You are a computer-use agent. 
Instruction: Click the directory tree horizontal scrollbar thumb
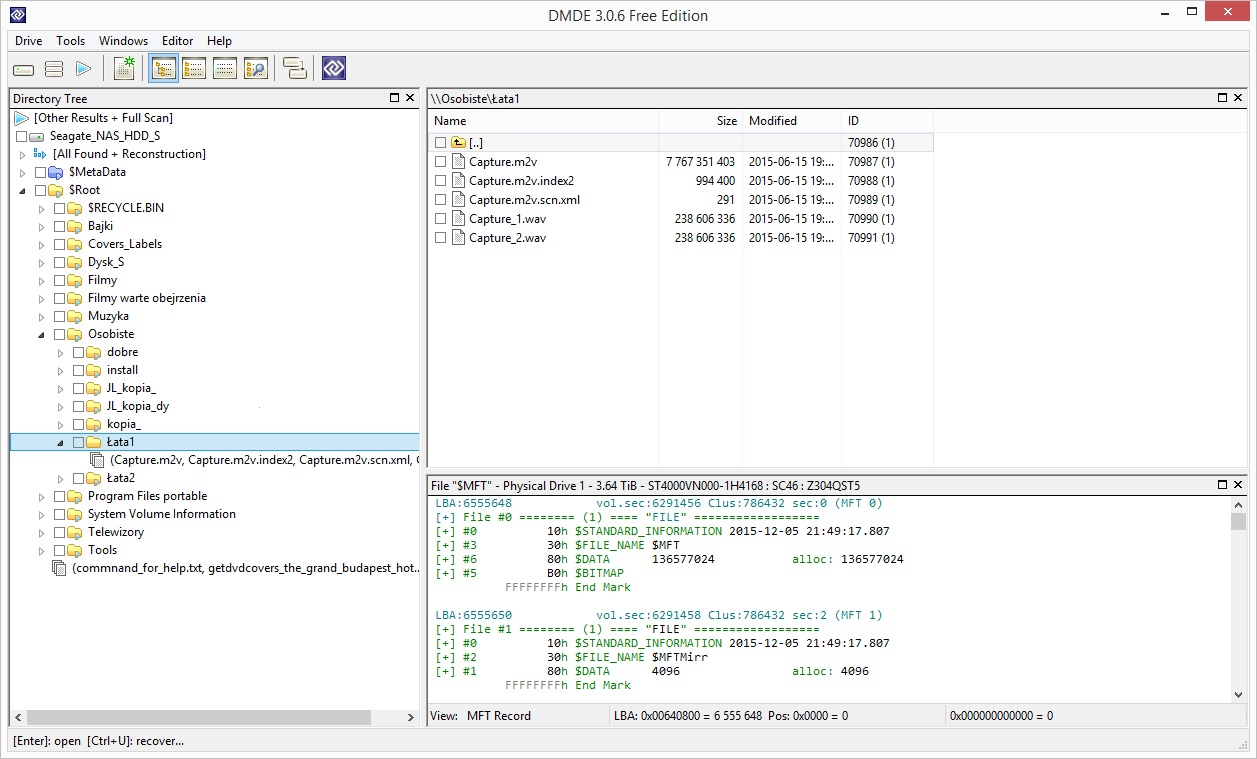(x=199, y=718)
